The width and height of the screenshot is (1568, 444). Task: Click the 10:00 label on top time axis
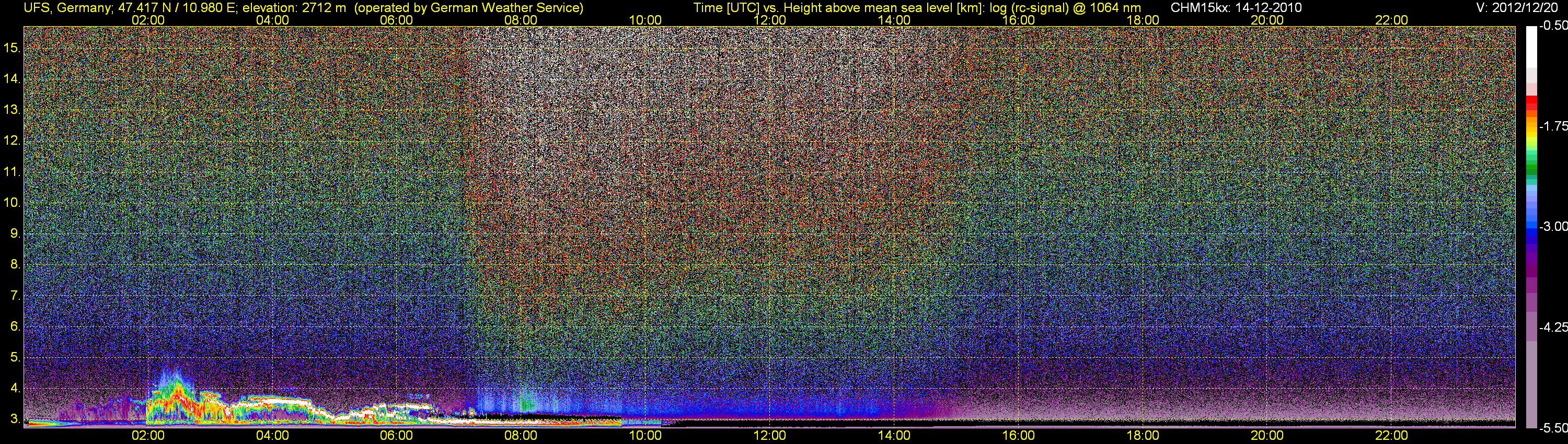click(645, 20)
